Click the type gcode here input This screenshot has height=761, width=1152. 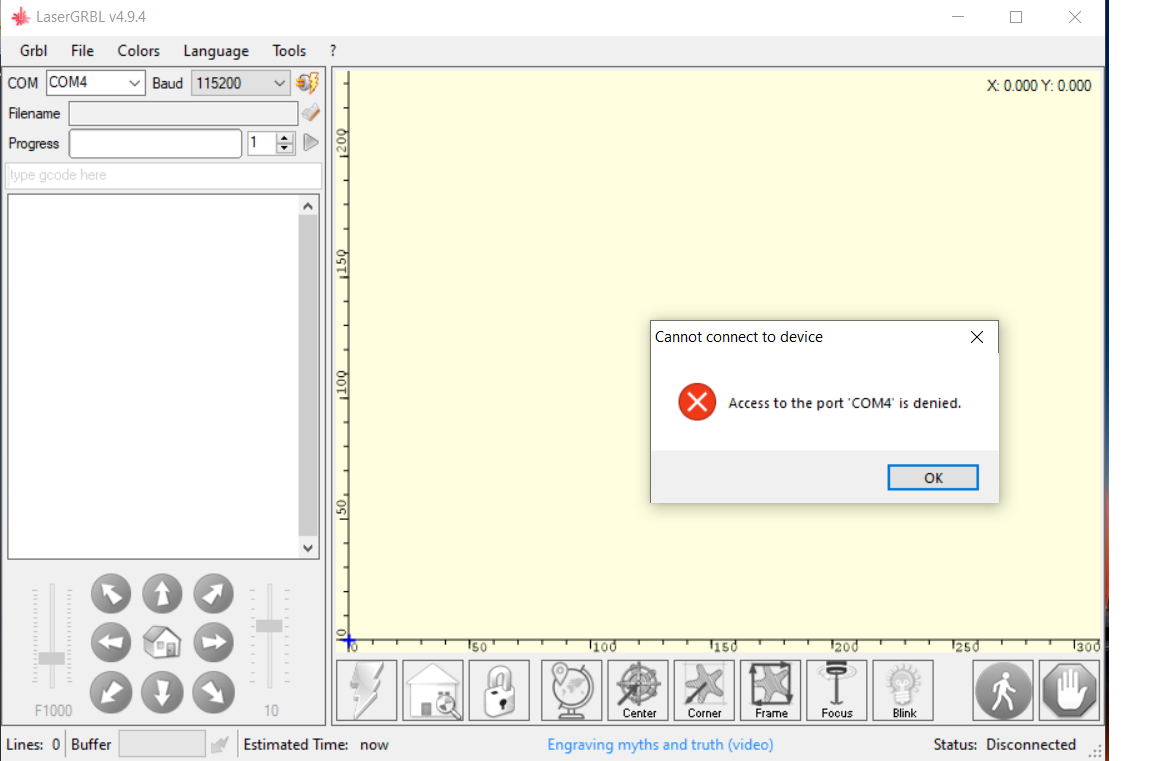coord(163,175)
